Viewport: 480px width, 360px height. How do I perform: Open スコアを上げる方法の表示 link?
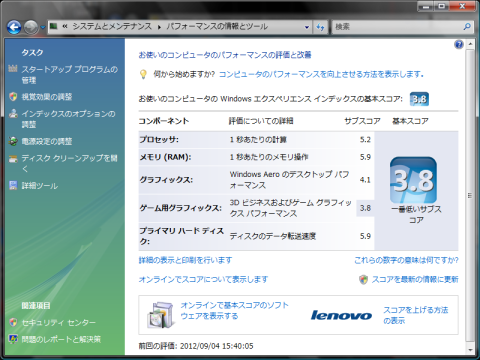tap(416, 315)
